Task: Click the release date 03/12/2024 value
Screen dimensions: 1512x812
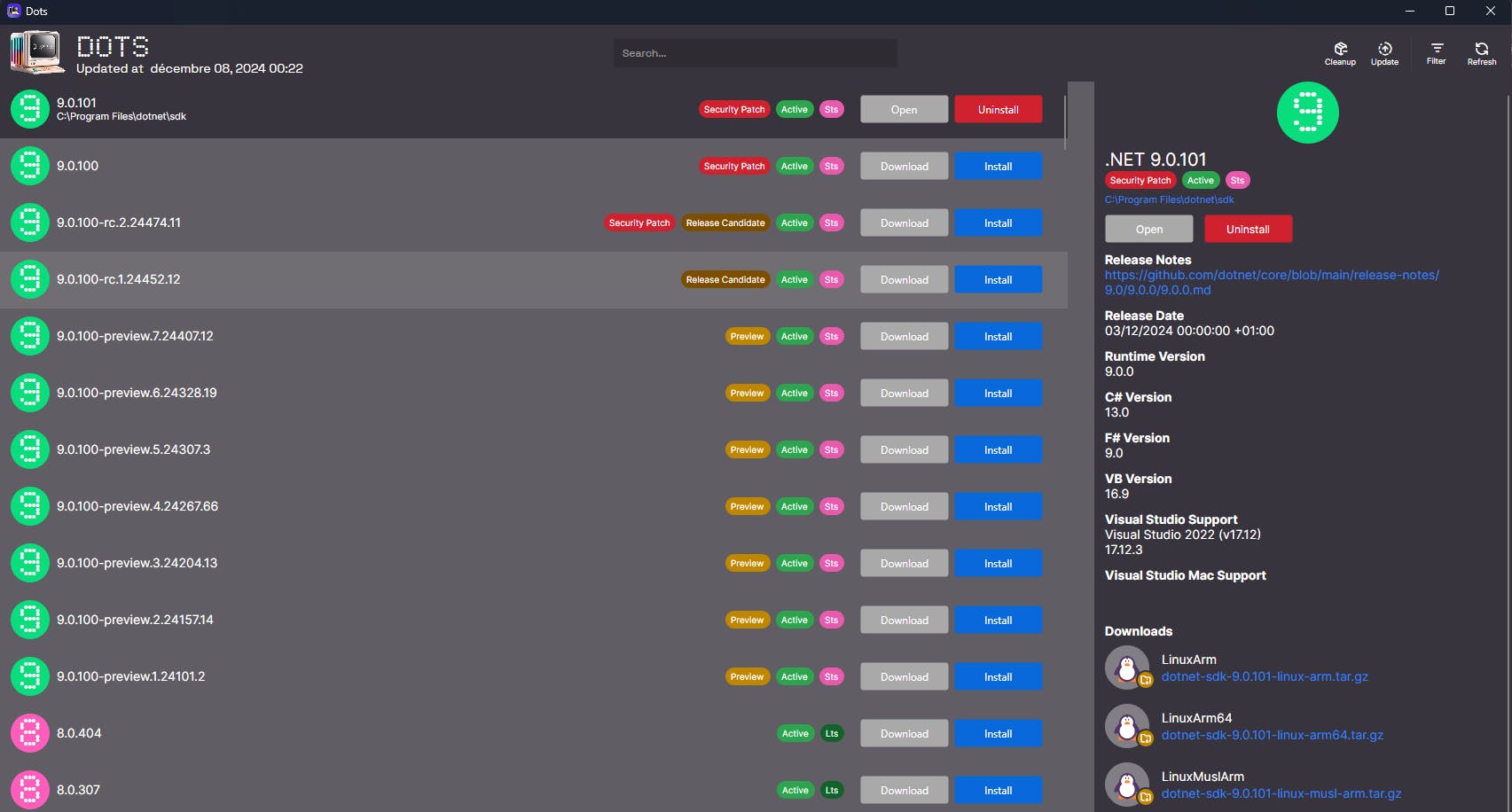Action: (1189, 331)
